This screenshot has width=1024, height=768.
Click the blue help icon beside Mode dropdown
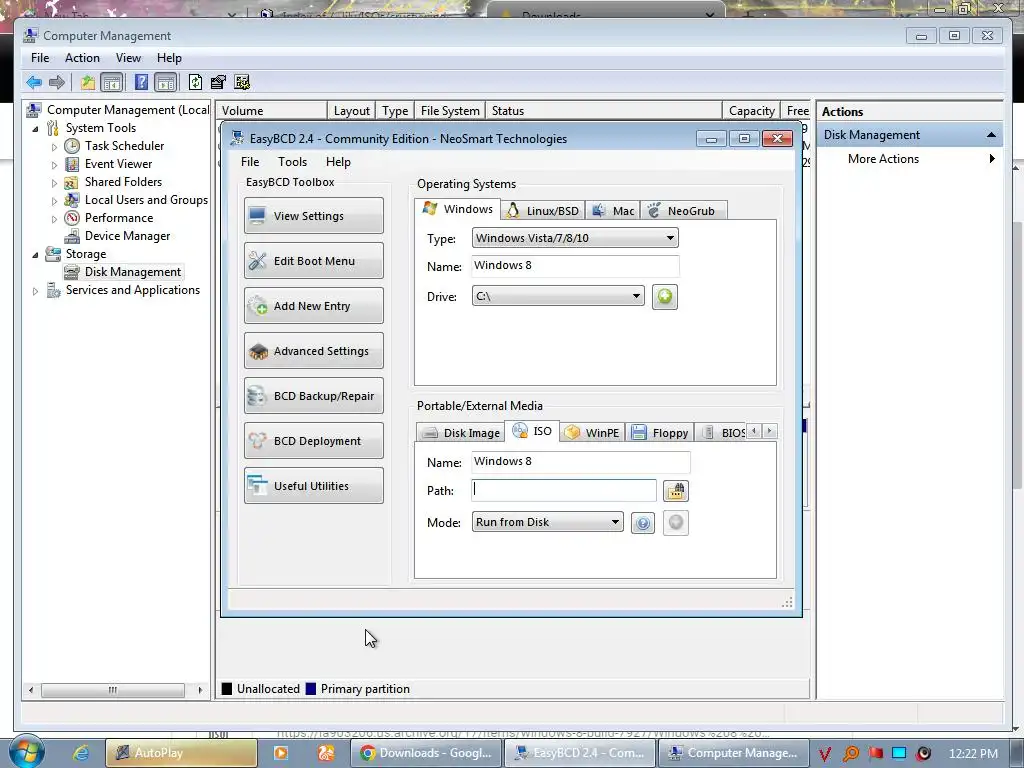(x=643, y=522)
